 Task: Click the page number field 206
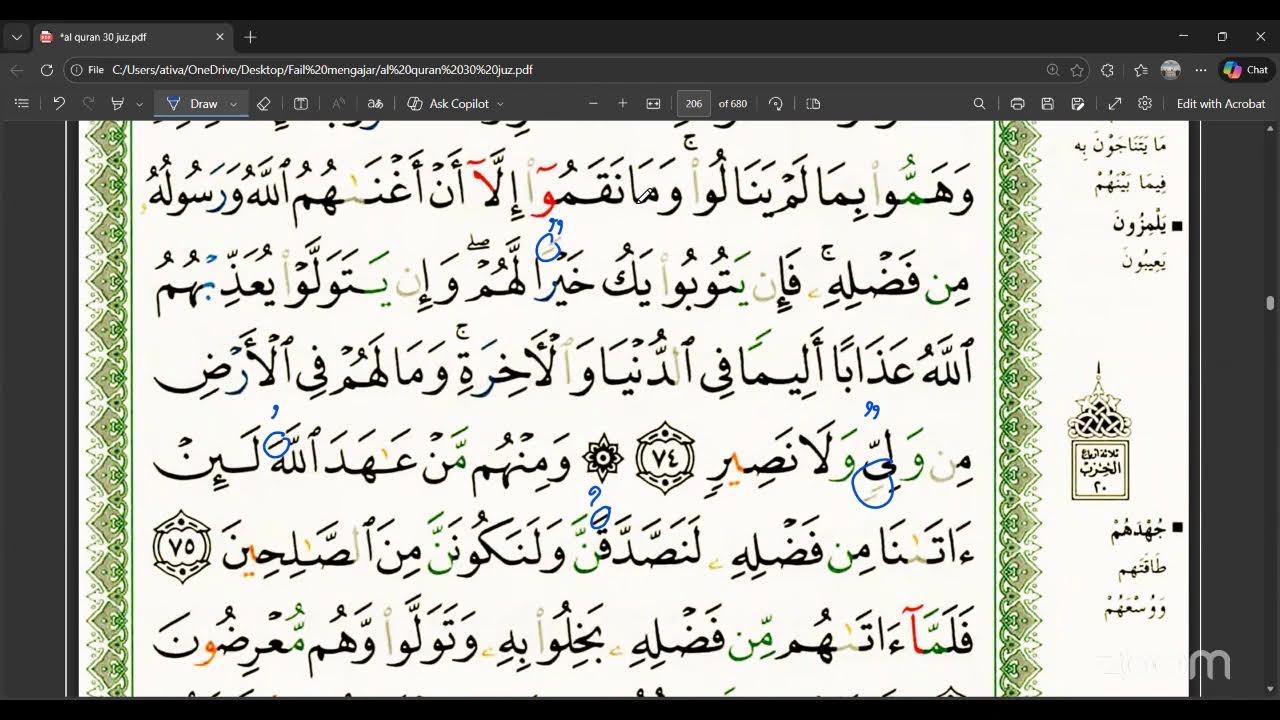click(694, 103)
